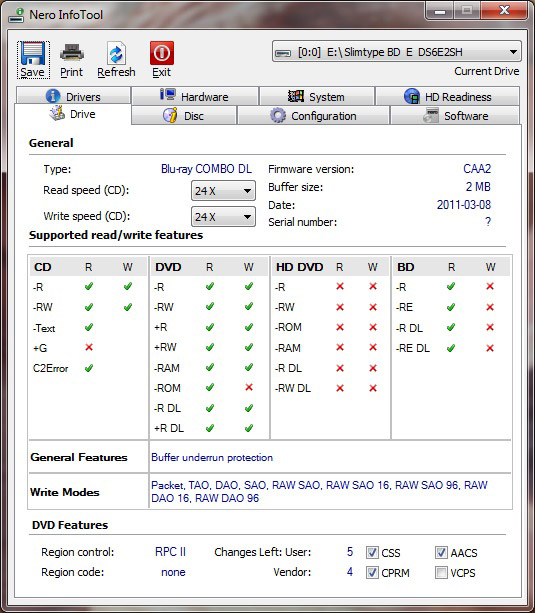Click the Configuration tab gear icon
Screen dimensions: 535x613
coord(278,115)
